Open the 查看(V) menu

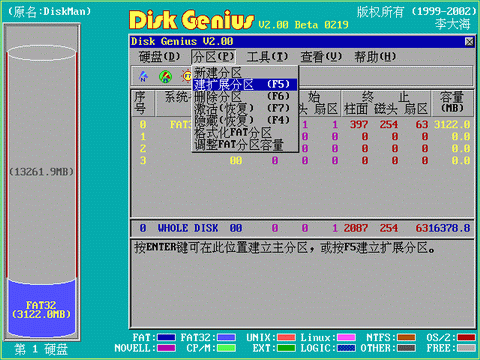[321, 57]
